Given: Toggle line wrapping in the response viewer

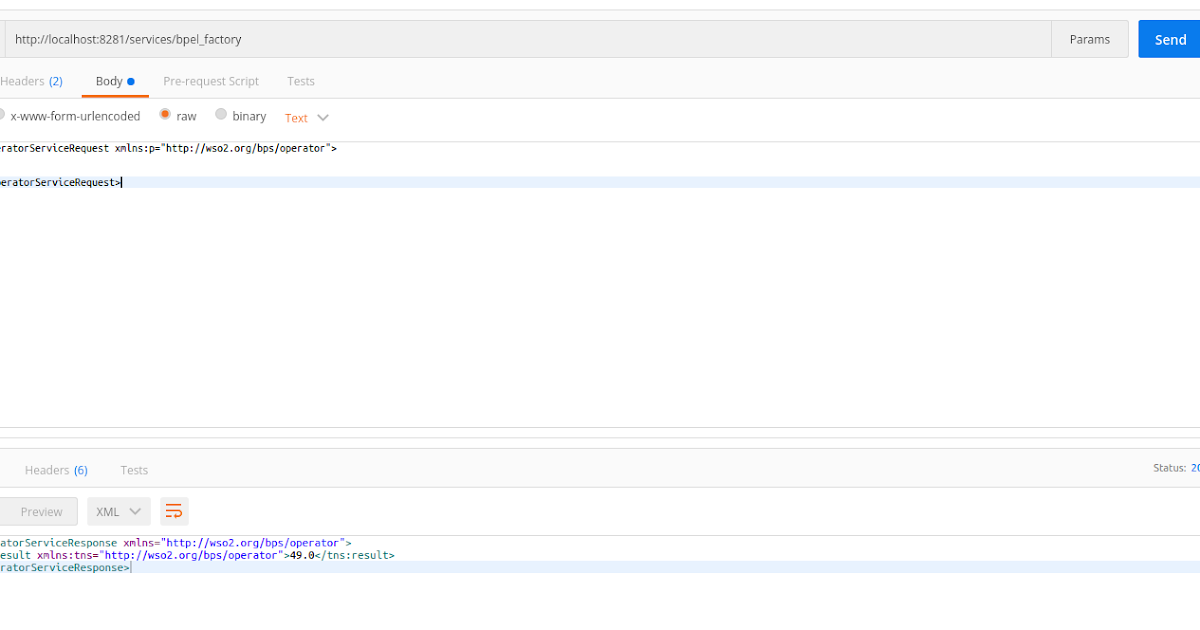Looking at the screenshot, I should (x=174, y=511).
